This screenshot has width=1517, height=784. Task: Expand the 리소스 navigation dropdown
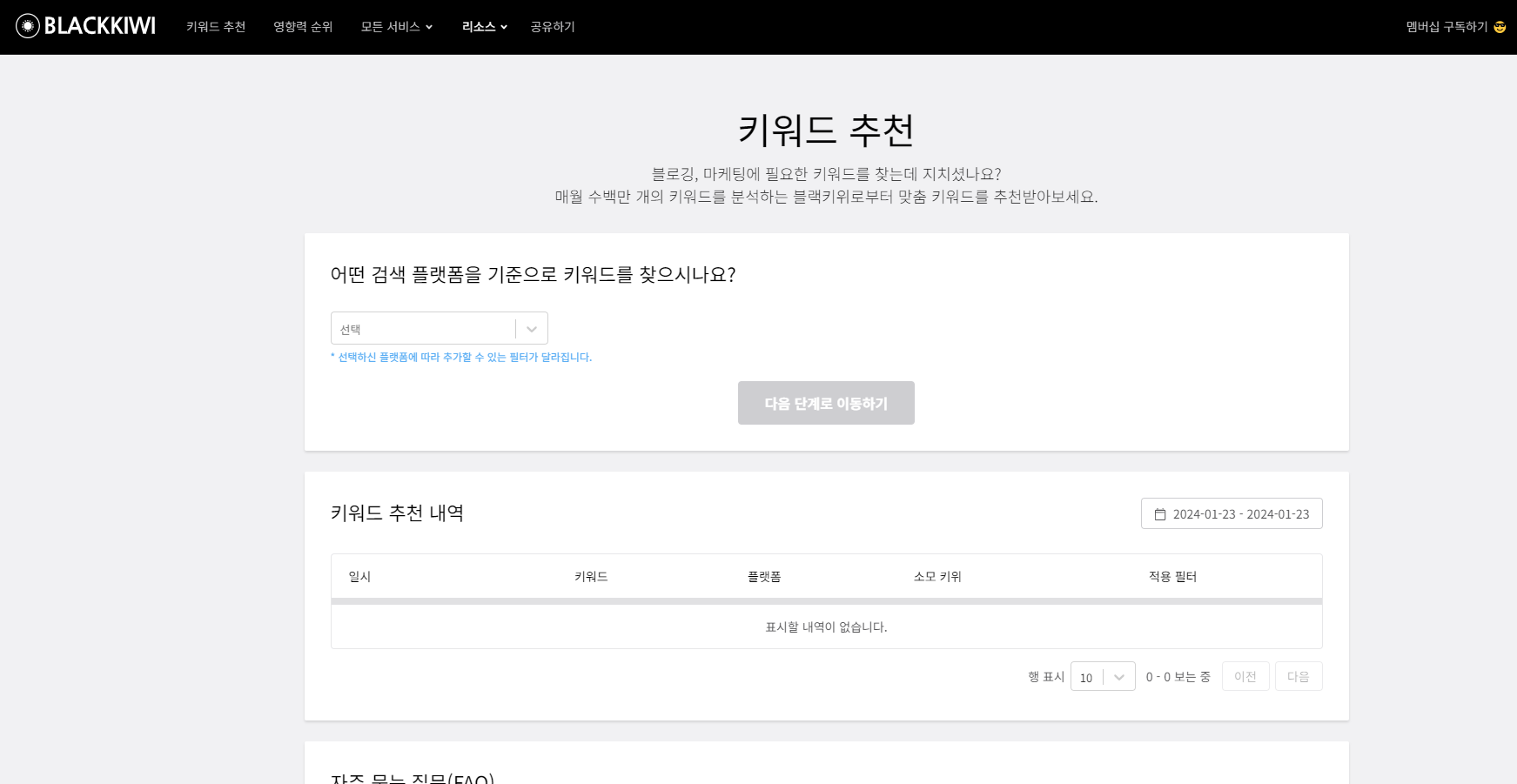coord(478,26)
